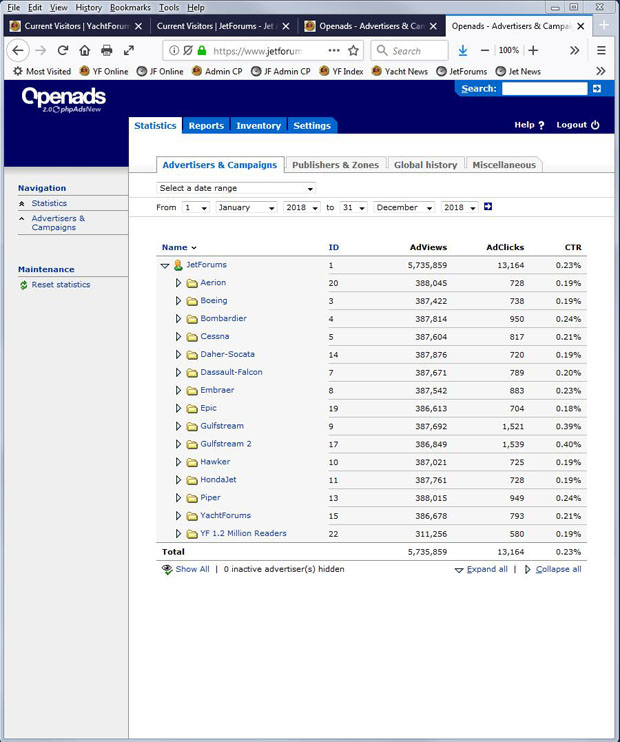Image resolution: width=620 pixels, height=742 pixels.
Task: Open page actions three-dot menu
Action: tap(334, 50)
